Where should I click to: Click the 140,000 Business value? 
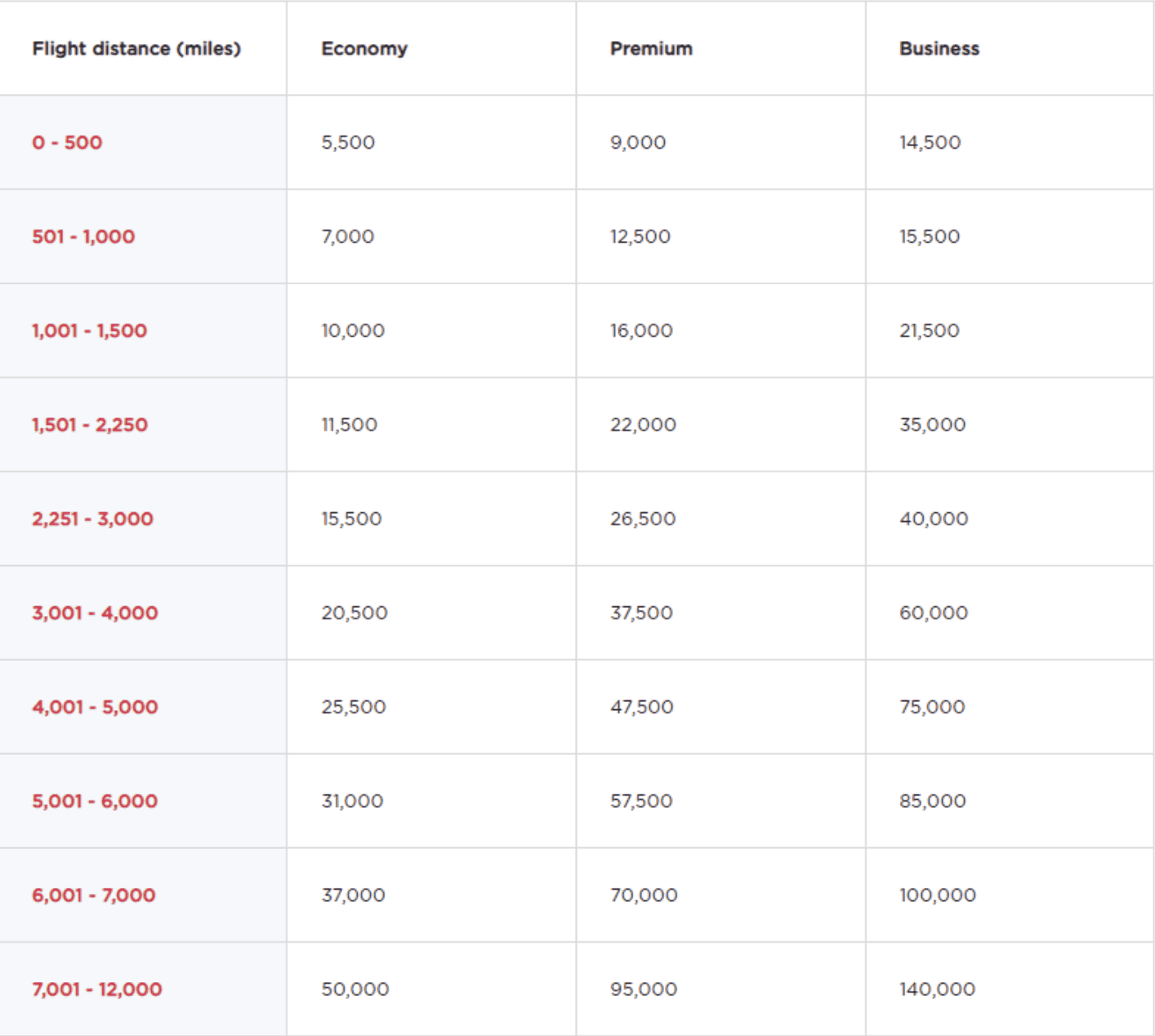click(x=938, y=989)
